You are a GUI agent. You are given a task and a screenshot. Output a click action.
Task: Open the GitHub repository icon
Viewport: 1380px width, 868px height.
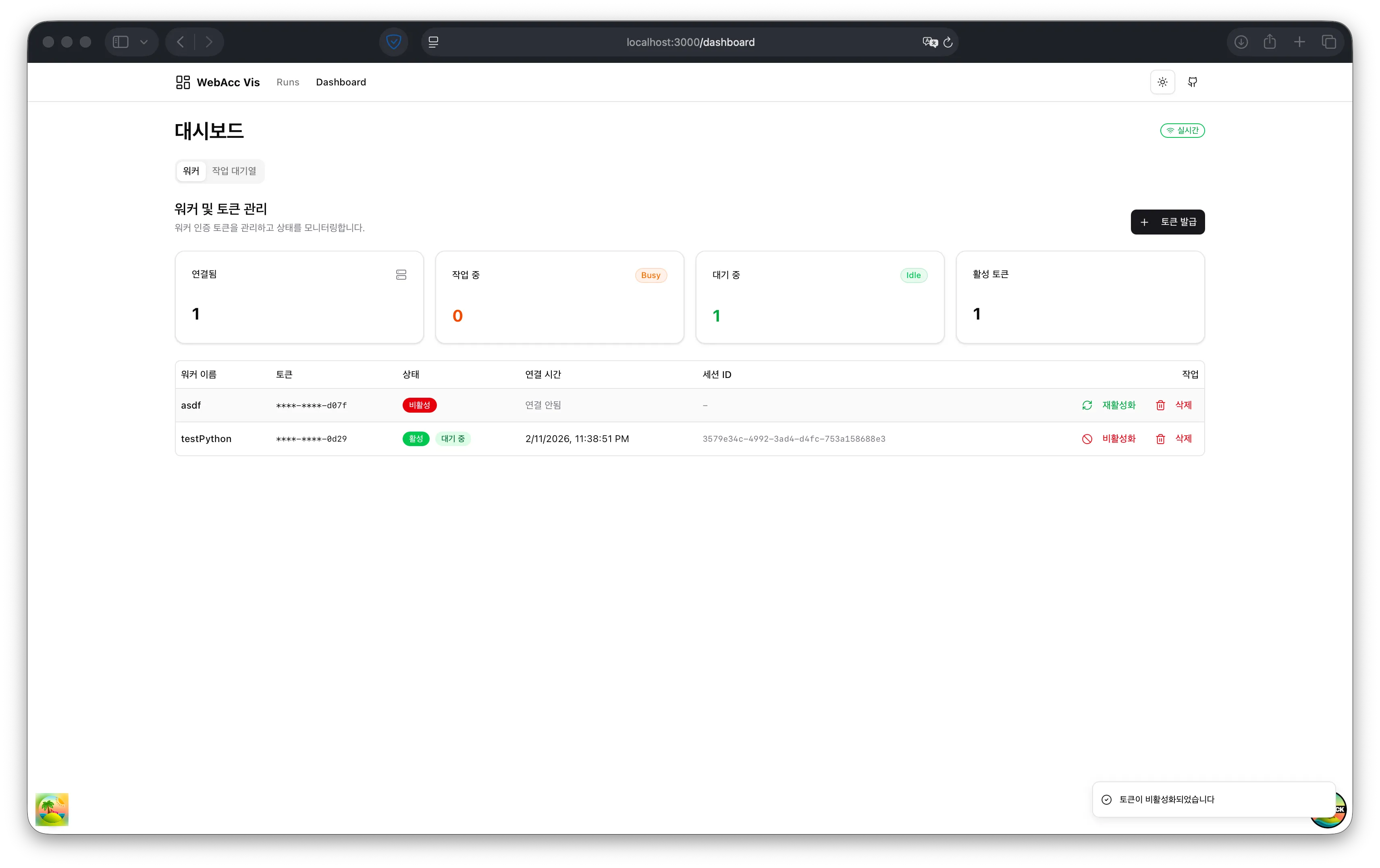(1193, 82)
